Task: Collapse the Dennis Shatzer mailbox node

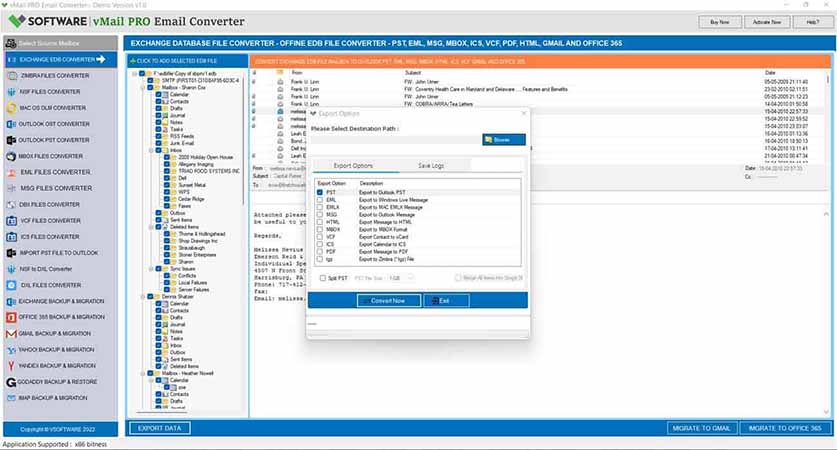Action: [143, 297]
